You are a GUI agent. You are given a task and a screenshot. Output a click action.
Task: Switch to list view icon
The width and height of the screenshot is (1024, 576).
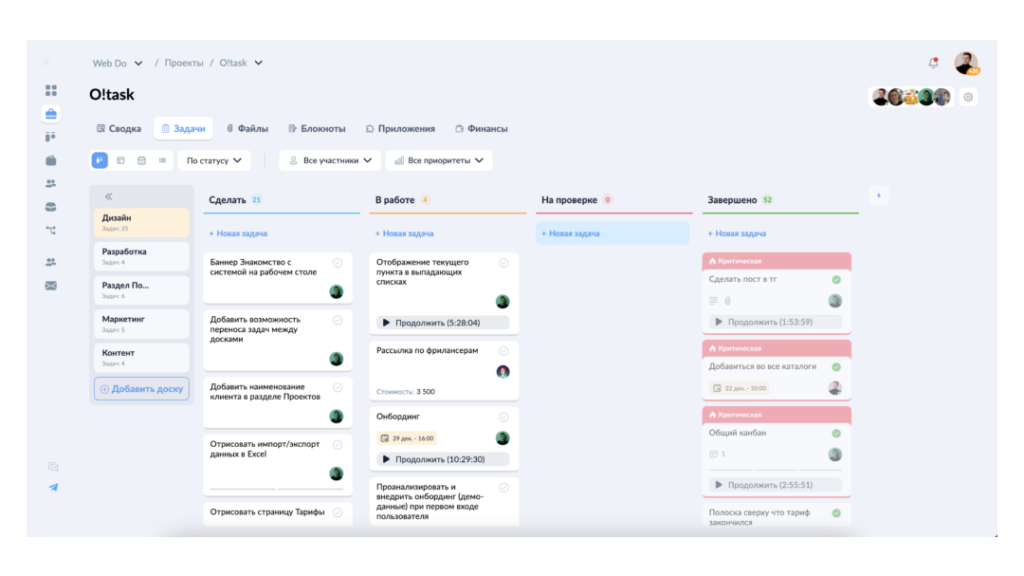[x=162, y=160]
